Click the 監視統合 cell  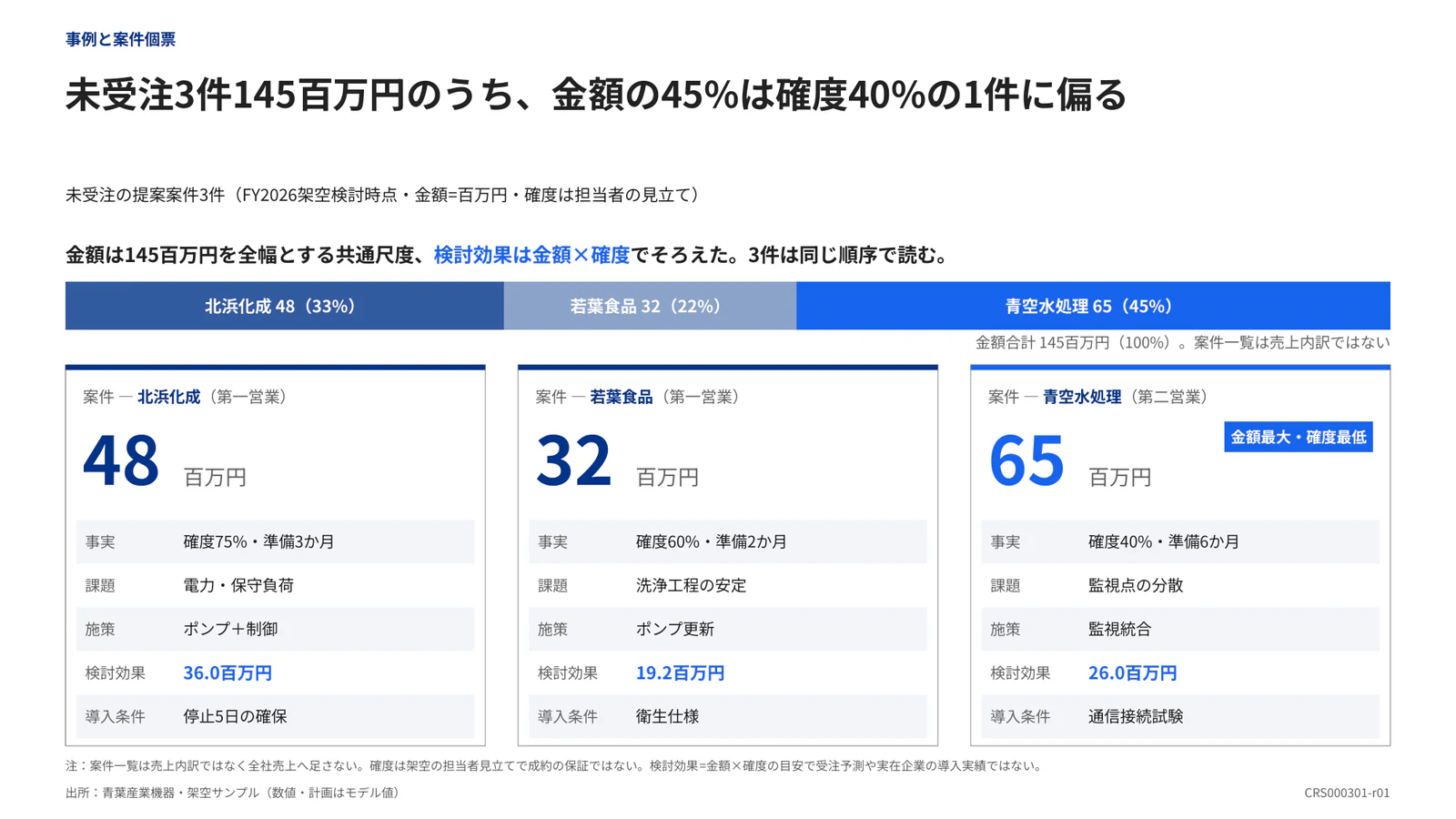click(1120, 629)
